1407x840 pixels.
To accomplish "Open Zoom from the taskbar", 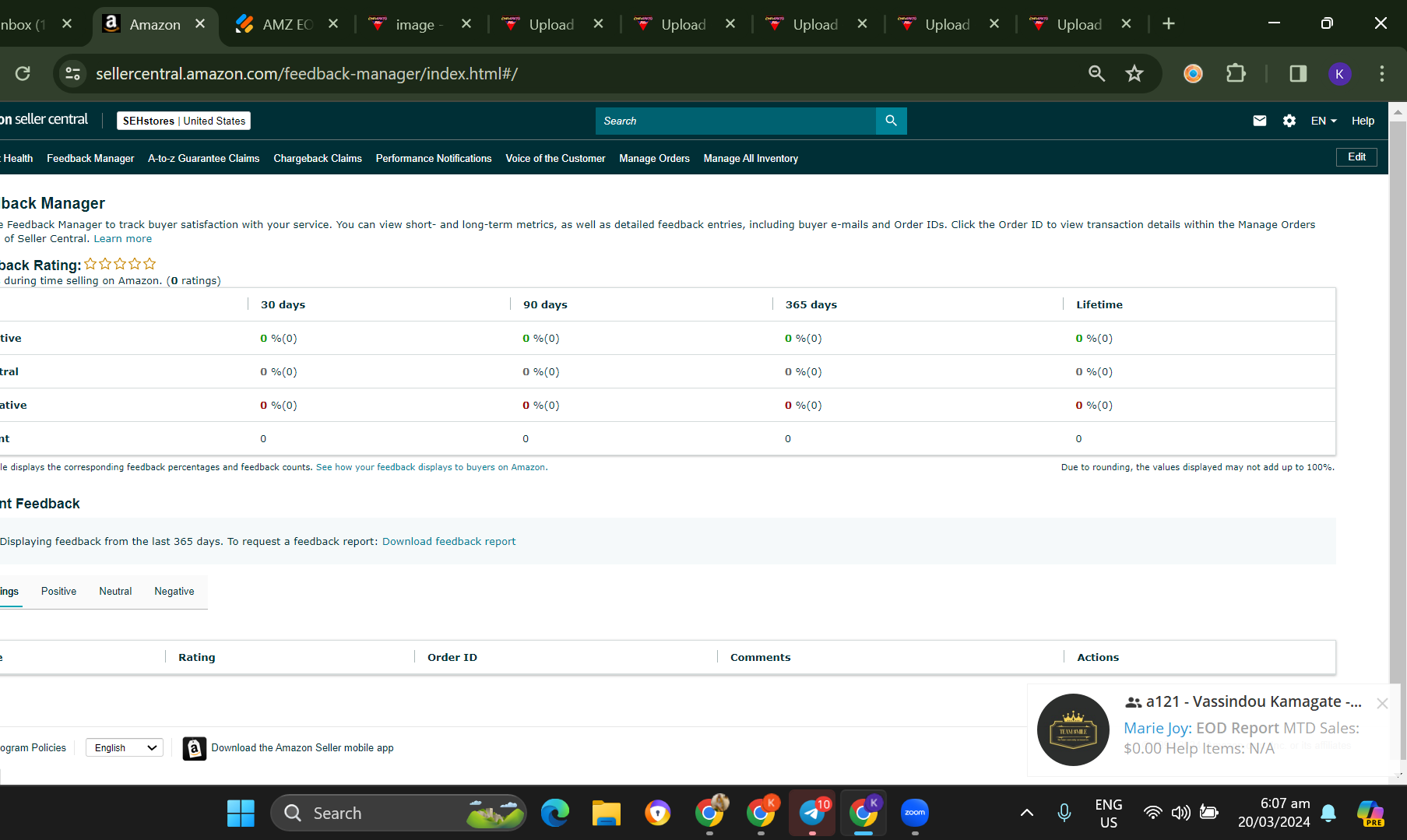I will coord(915,813).
